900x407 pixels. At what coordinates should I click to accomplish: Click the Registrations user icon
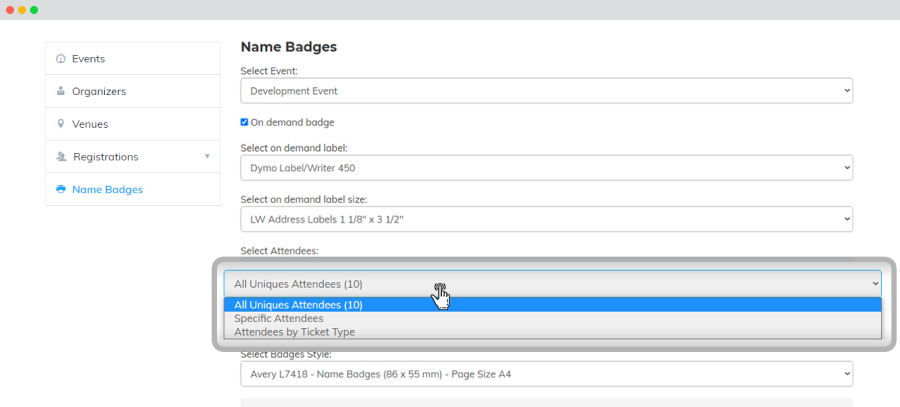coord(61,157)
